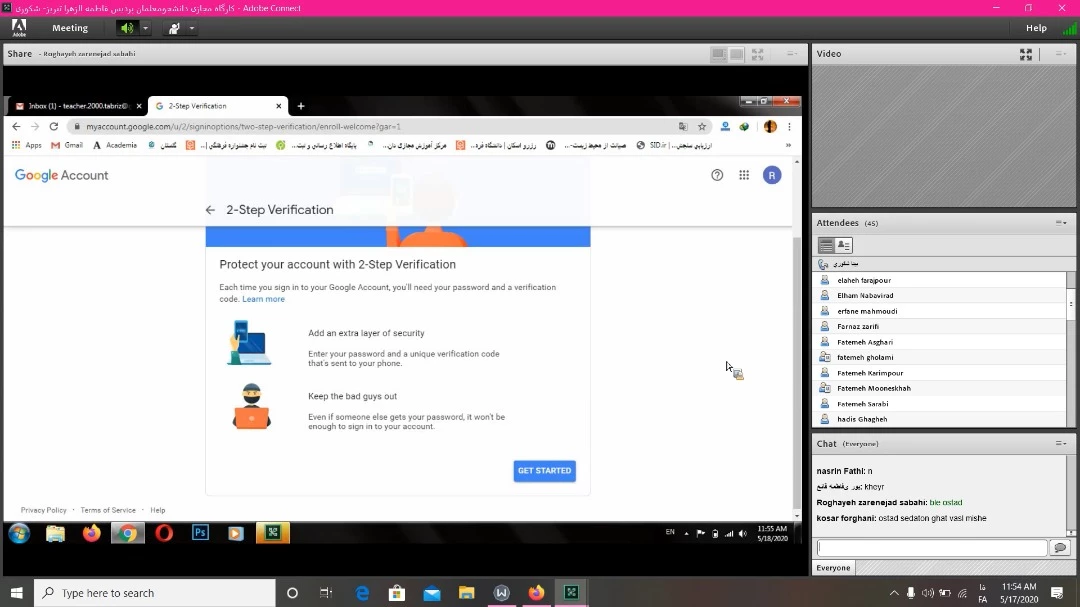Toggle Share pod full screen icon
The width and height of the screenshot is (1080, 607).
758,54
